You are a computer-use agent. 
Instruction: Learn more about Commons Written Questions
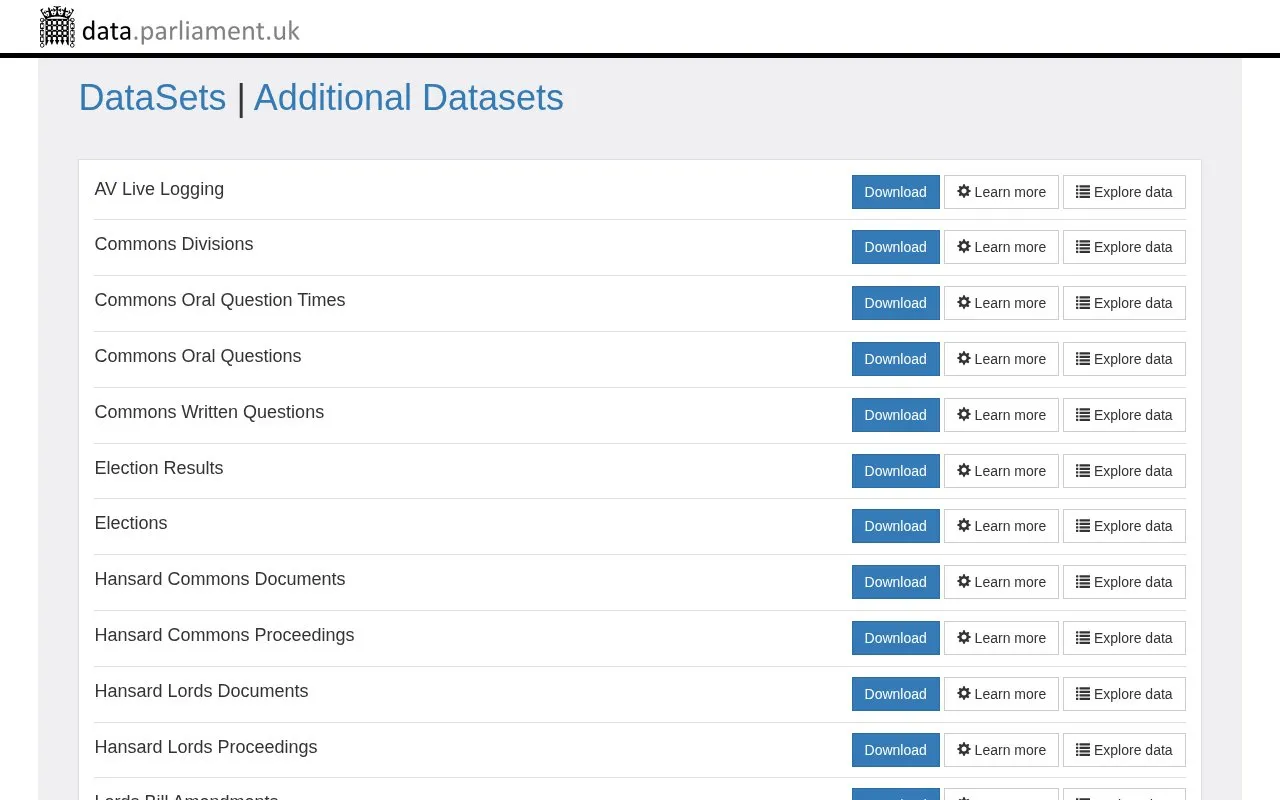(1001, 415)
